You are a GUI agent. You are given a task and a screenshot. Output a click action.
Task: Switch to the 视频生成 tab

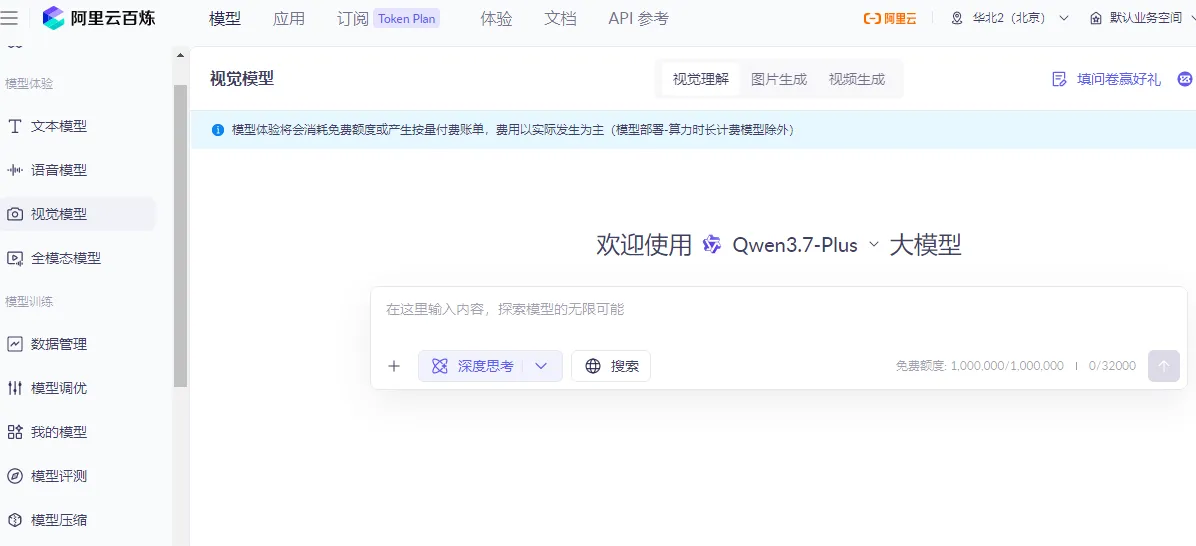(x=857, y=79)
